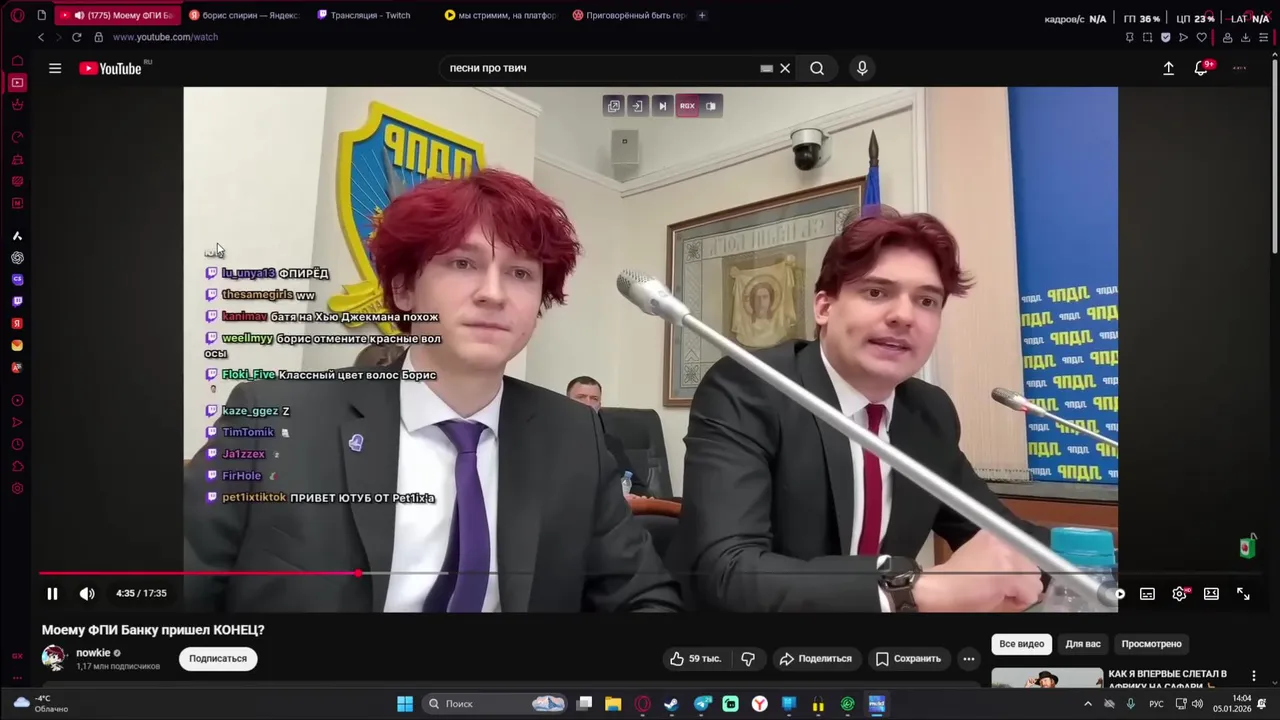Go to the YouTube home logo
The width and height of the screenshot is (1280, 720).
click(x=111, y=68)
